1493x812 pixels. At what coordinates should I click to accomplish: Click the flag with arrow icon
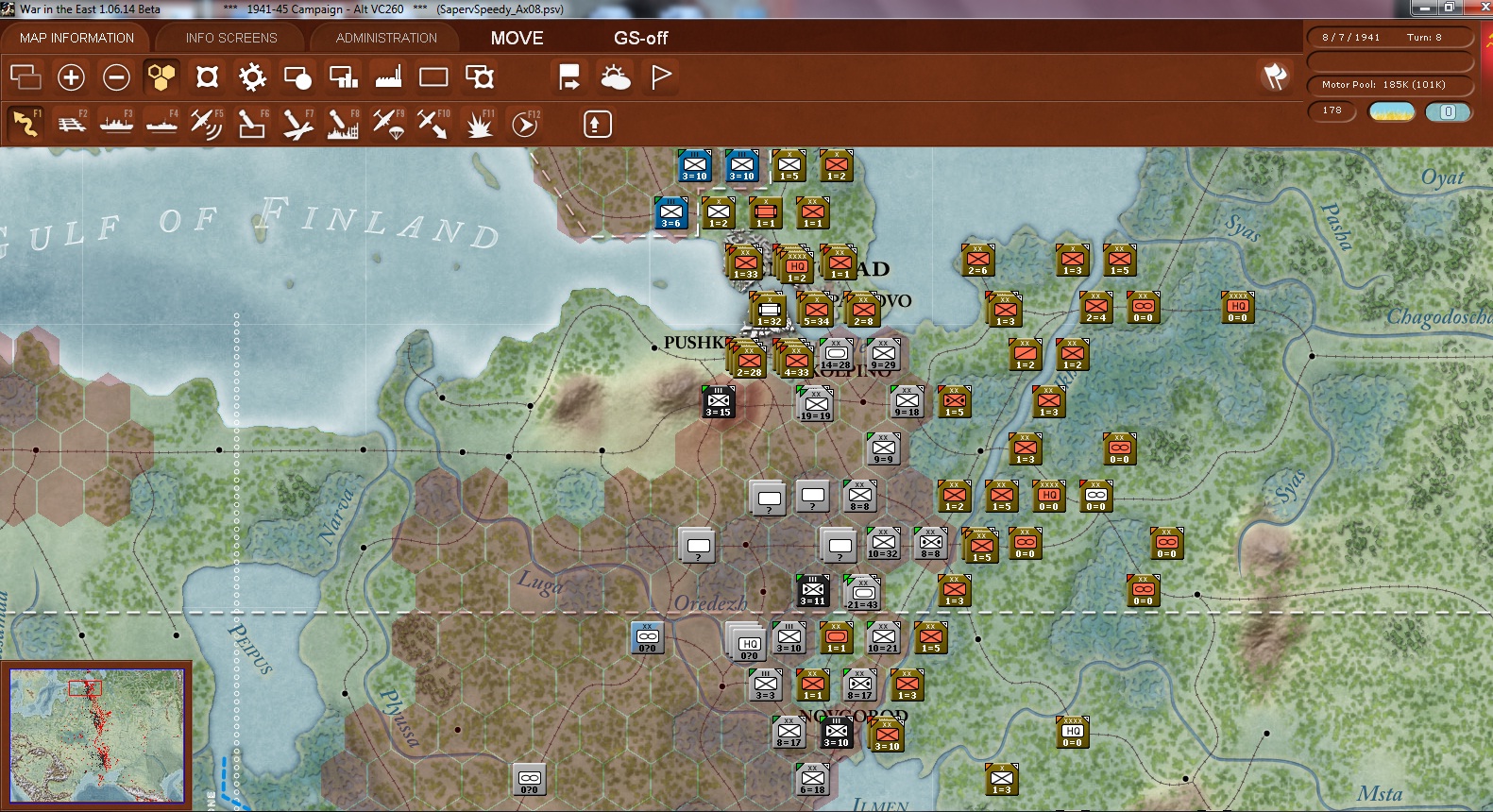tap(569, 76)
